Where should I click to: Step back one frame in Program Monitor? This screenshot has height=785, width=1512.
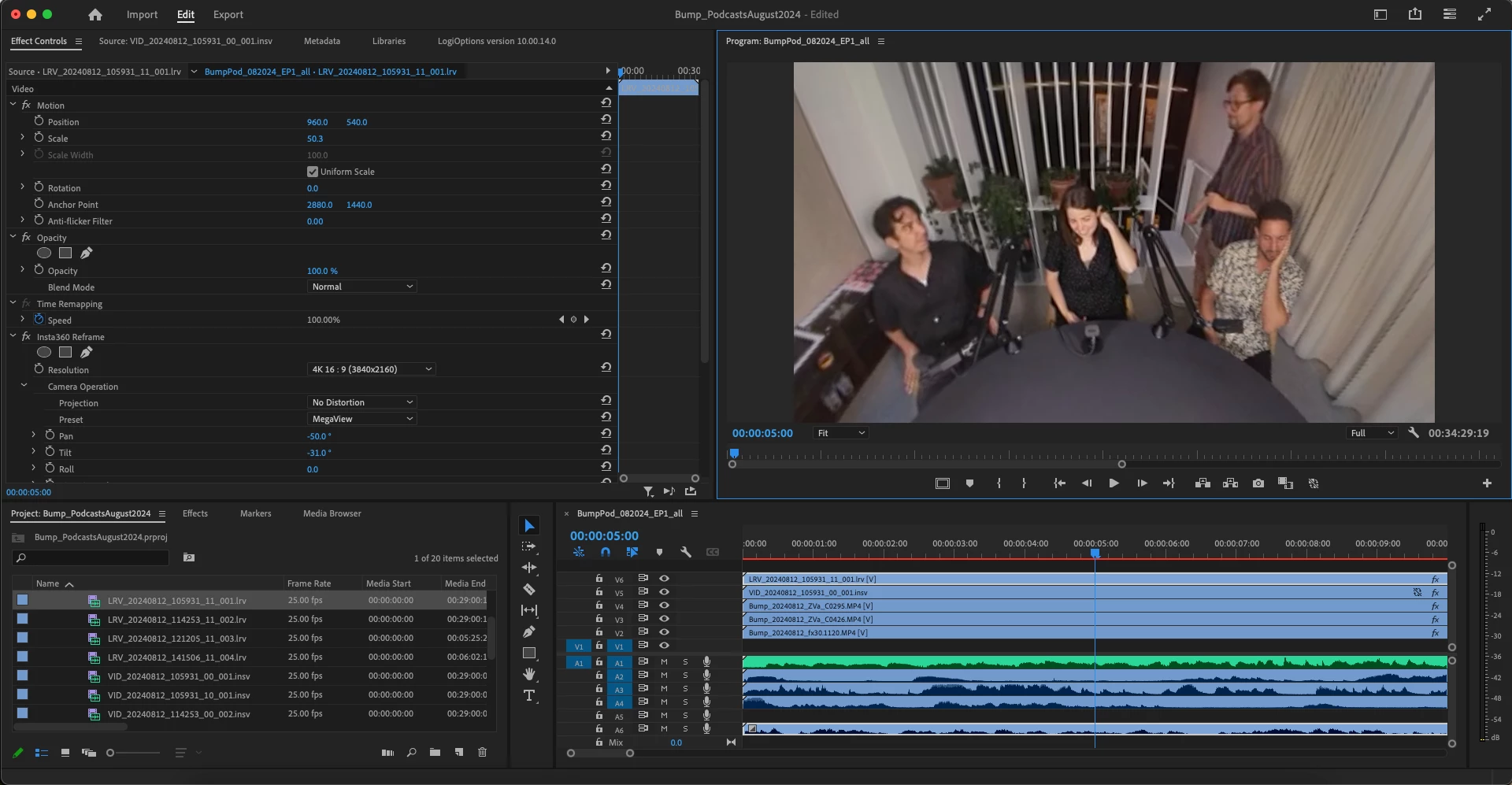1087,483
